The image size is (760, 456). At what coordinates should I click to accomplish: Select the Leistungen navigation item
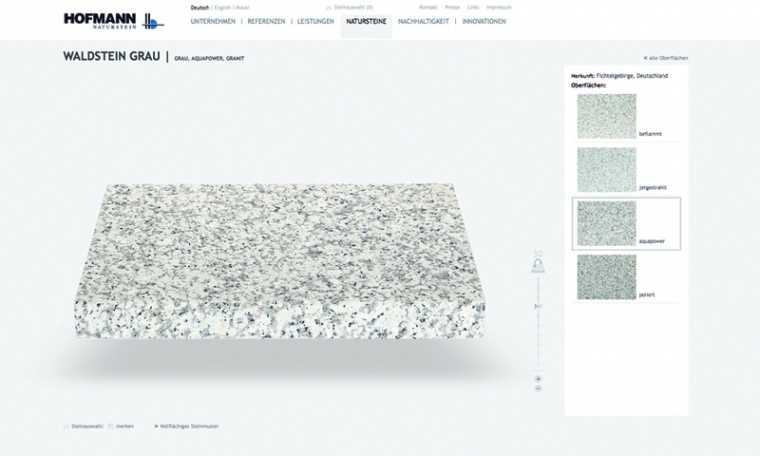point(315,21)
